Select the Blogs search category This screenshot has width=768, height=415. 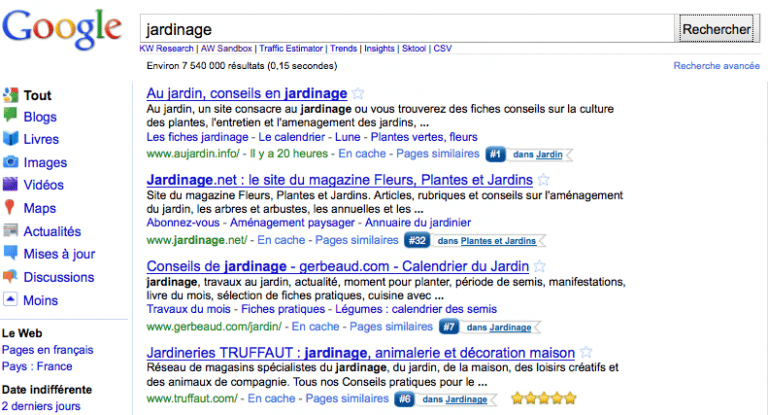(x=40, y=117)
